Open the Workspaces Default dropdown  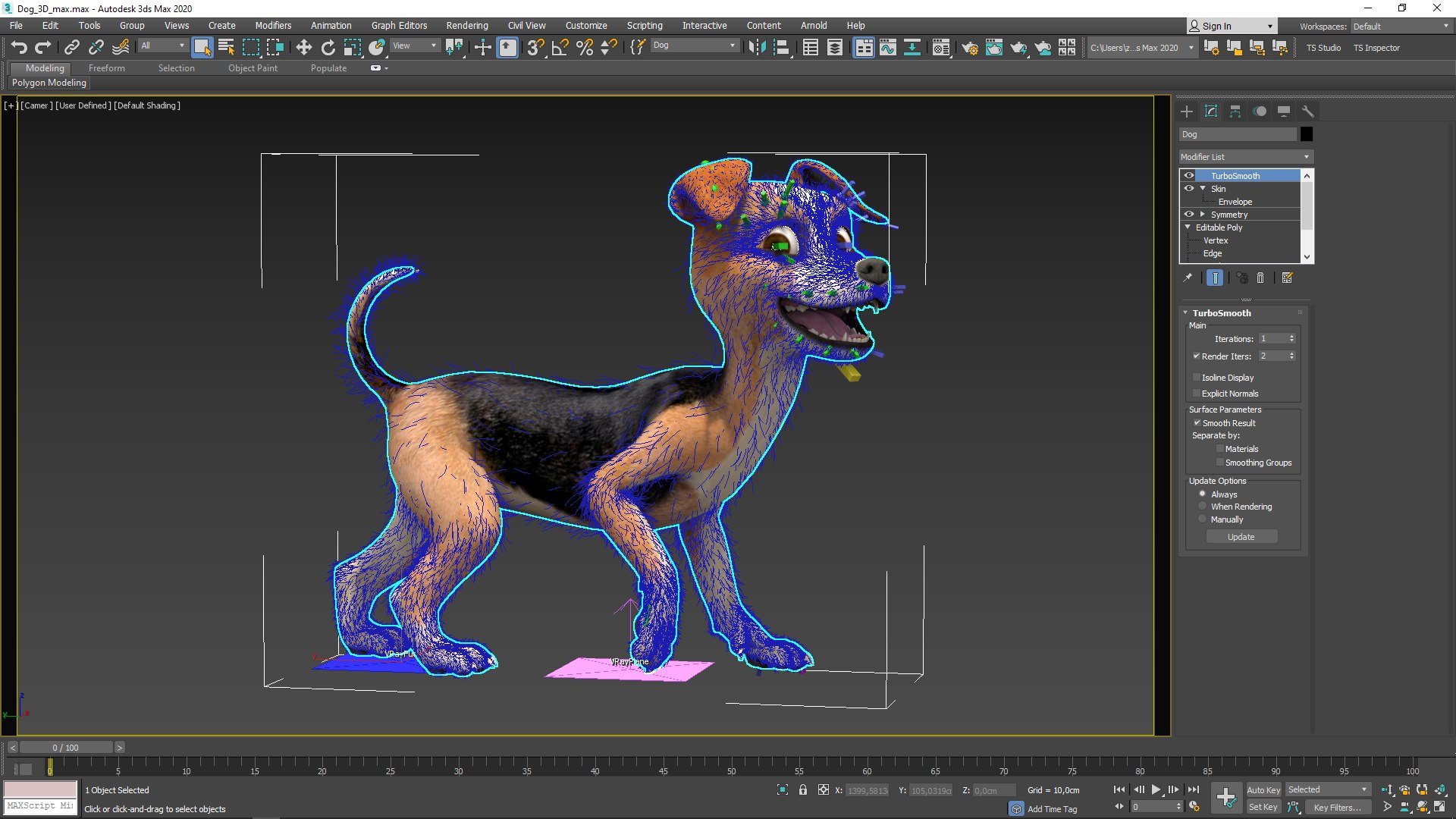coord(1401,26)
